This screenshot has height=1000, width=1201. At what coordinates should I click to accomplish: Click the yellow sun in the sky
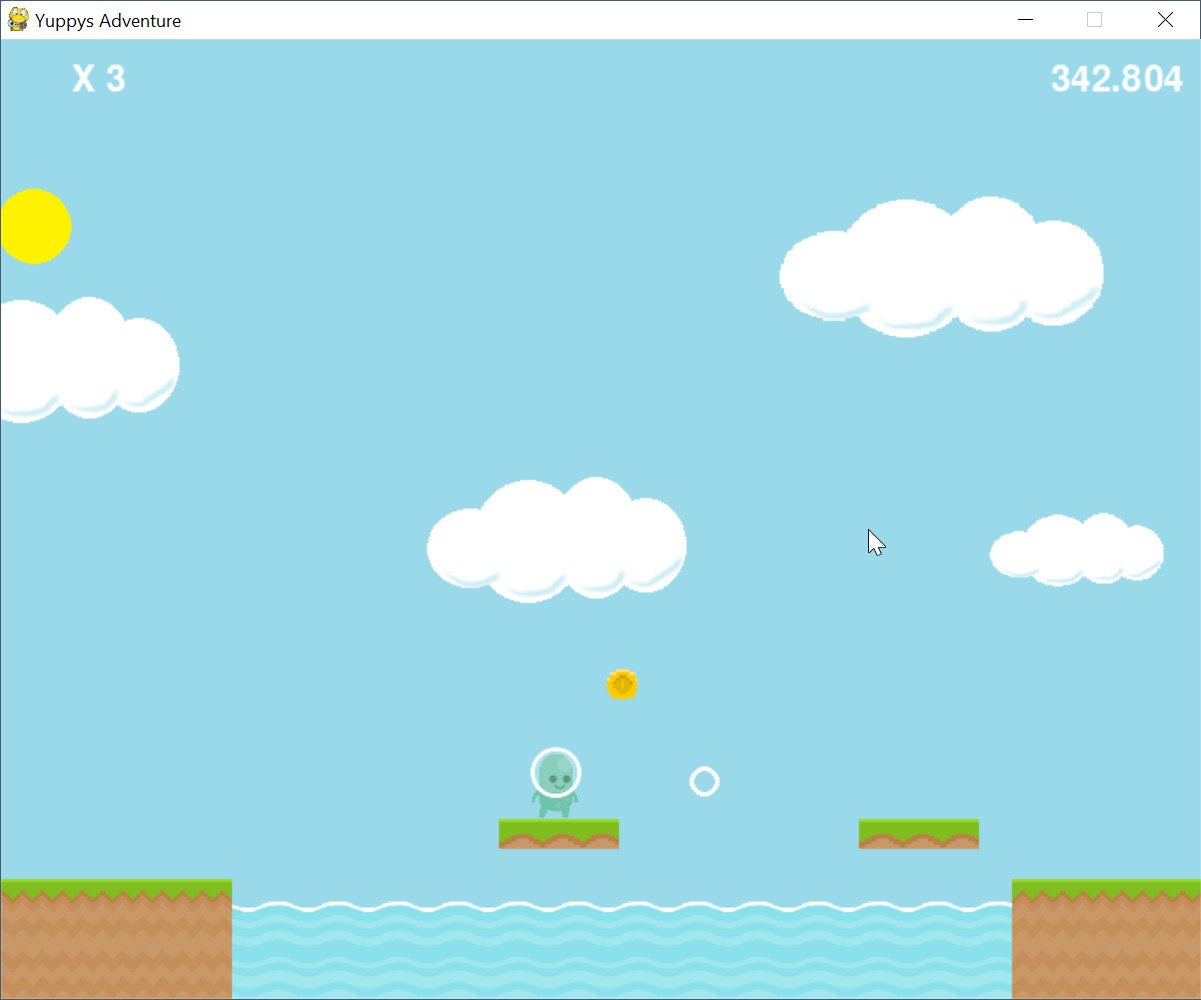(35, 226)
